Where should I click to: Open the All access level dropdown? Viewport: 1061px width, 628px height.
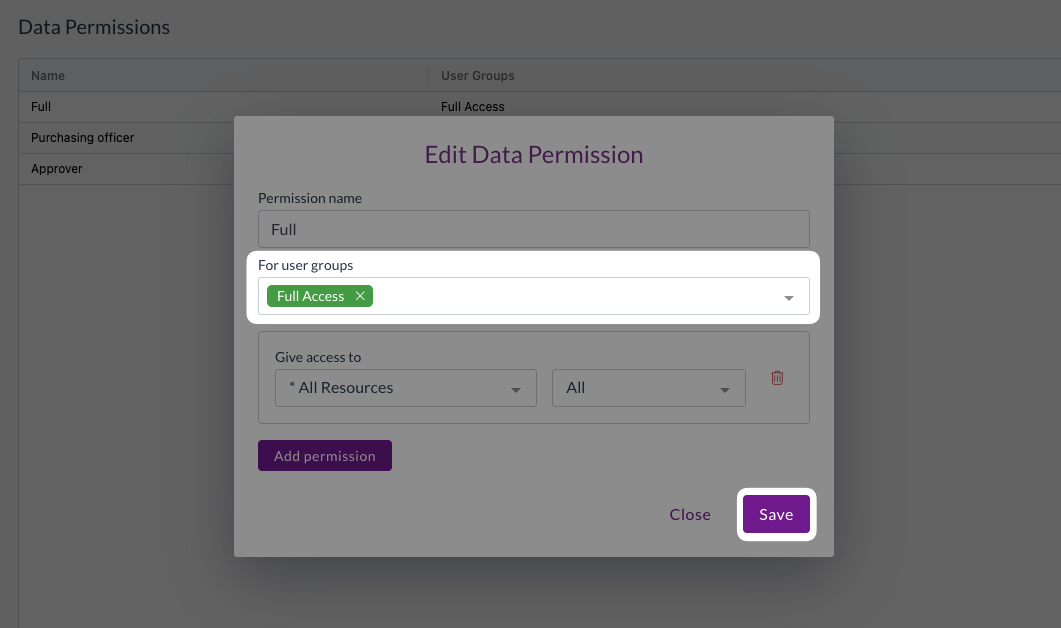648,388
